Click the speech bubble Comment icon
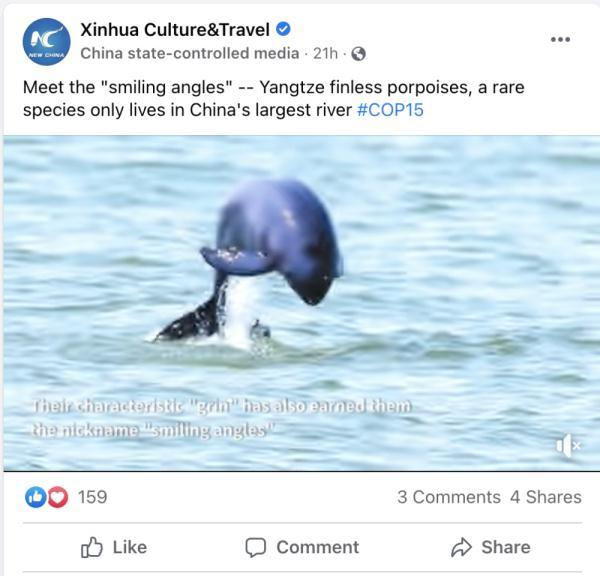Viewport: 600px width, 576px height. click(x=256, y=547)
